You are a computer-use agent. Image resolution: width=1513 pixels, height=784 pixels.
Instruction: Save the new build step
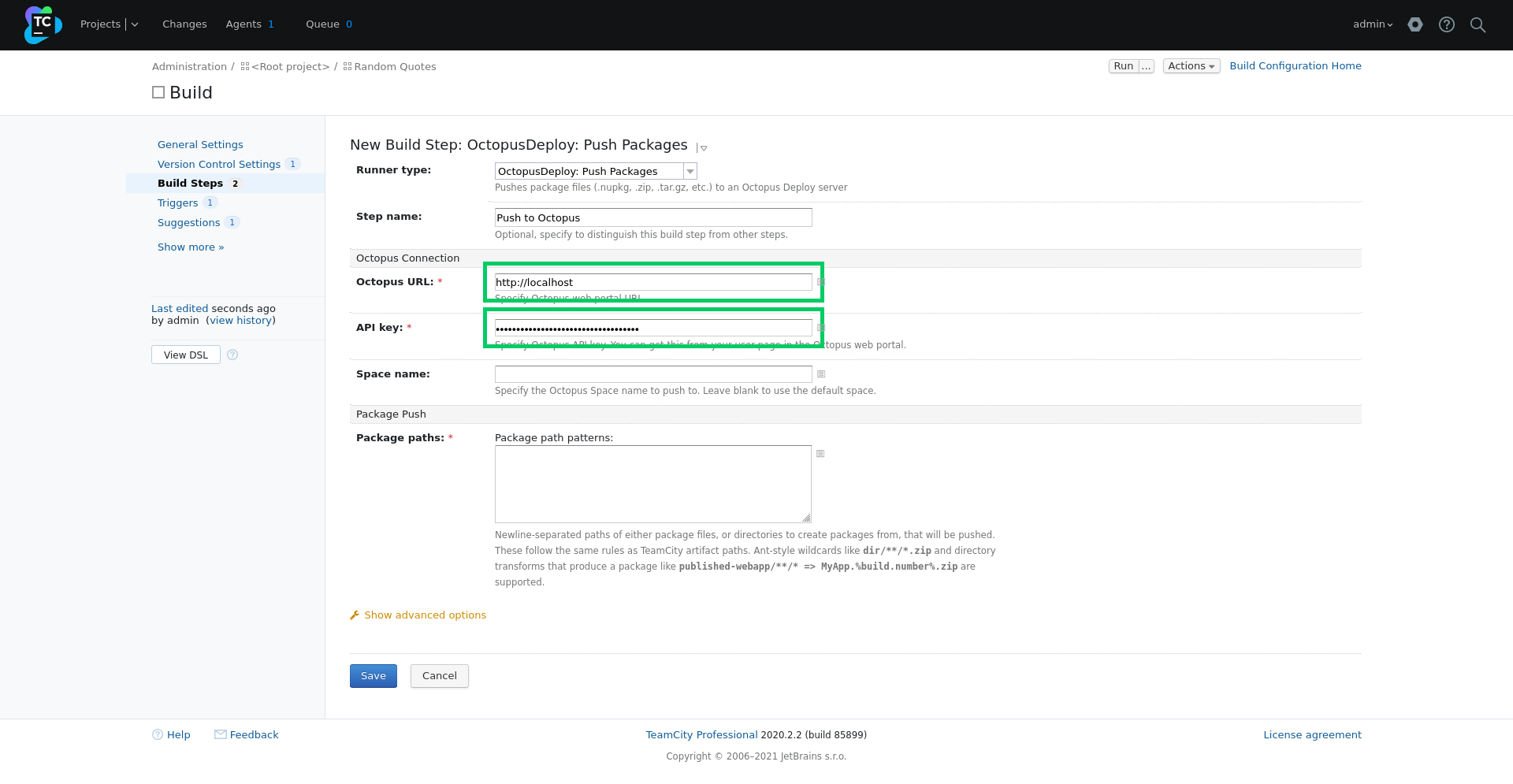coord(374,676)
